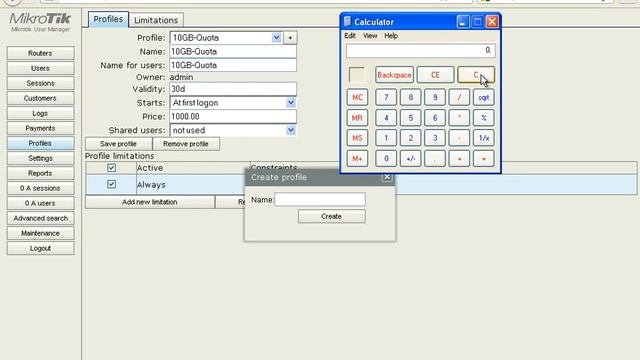Toggle checkbox on the Always limitation row
The image size is (640, 360).
pyautogui.click(x=111, y=184)
